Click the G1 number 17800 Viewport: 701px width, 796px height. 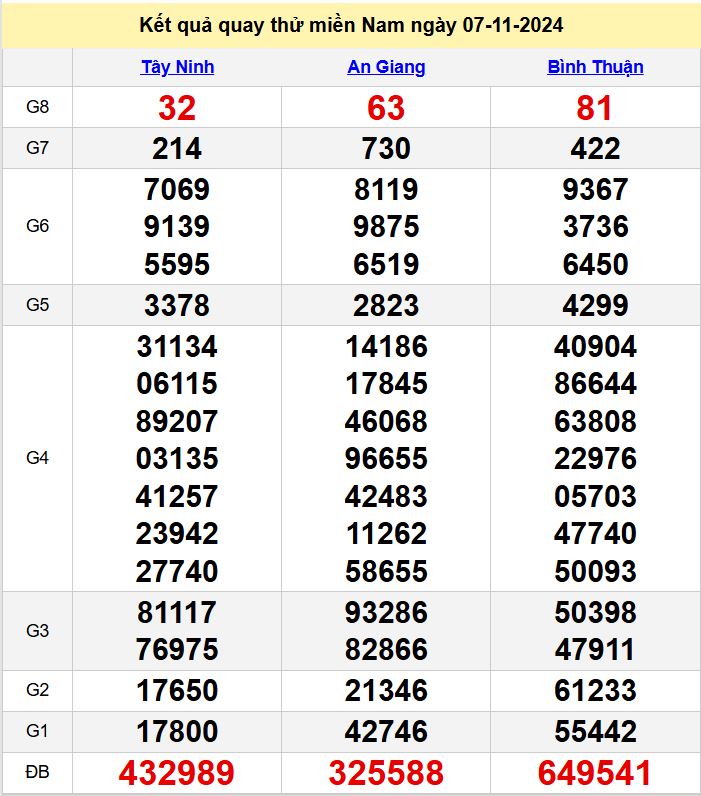point(177,732)
